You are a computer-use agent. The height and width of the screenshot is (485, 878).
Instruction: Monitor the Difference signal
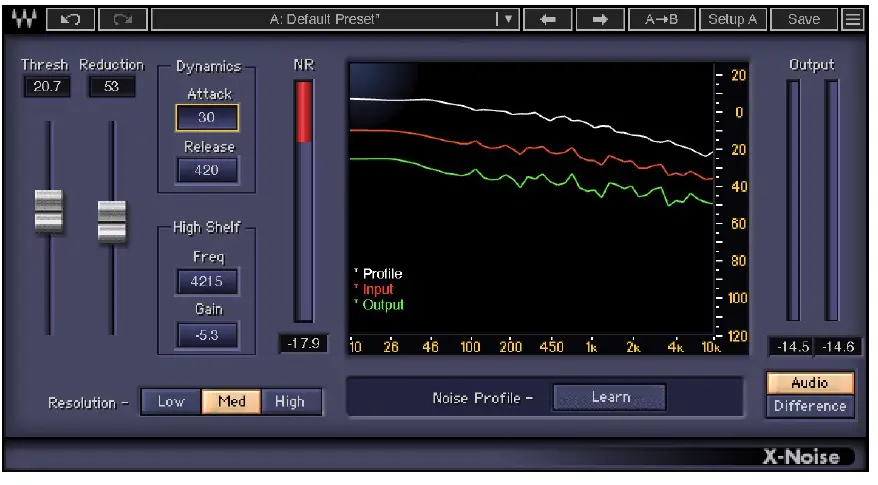810,406
